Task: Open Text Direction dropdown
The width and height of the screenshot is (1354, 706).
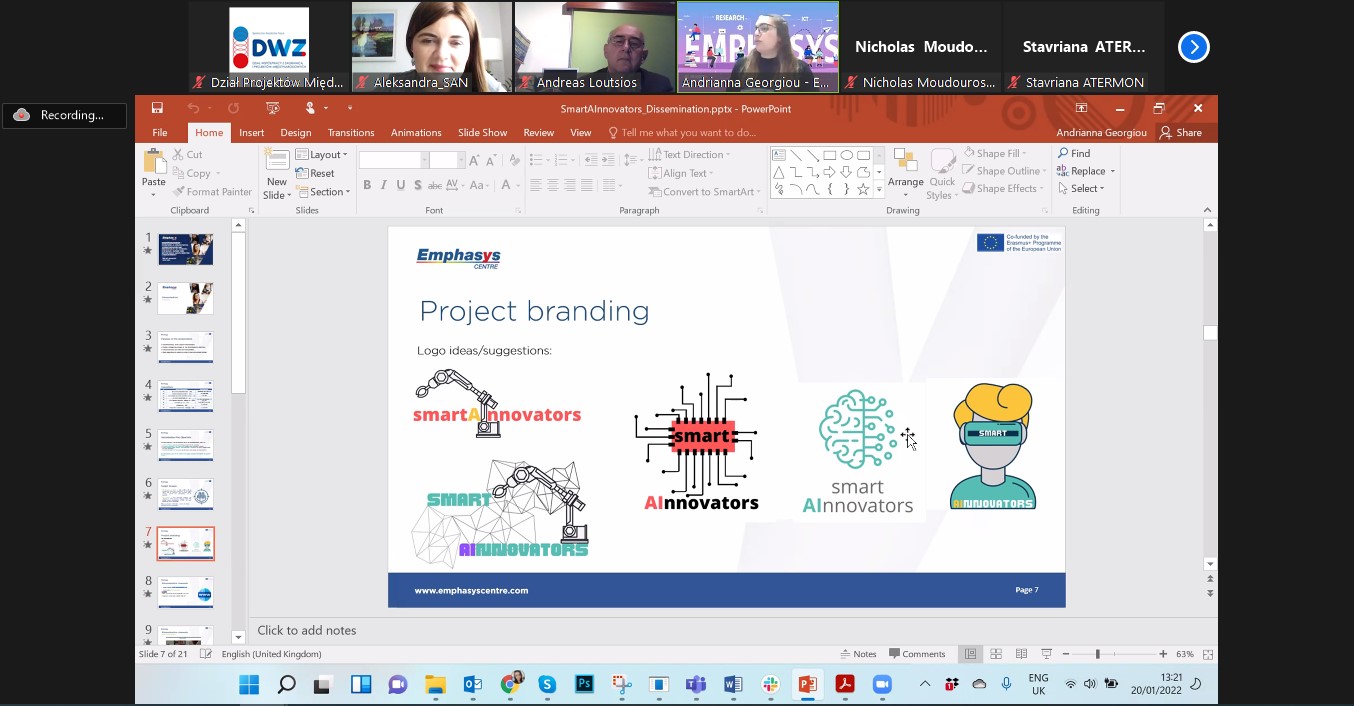Action: (x=689, y=155)
